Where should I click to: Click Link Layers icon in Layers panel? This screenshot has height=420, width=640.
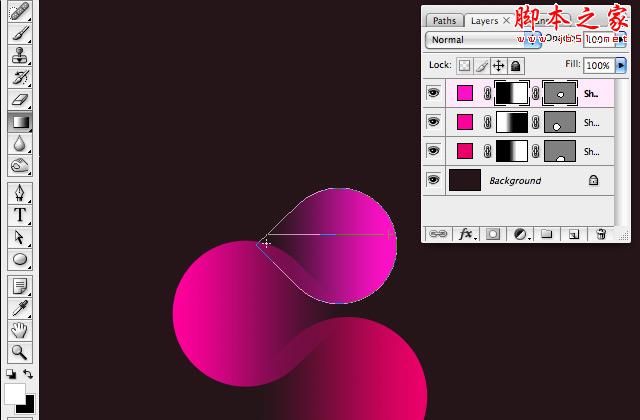(438, 234)
